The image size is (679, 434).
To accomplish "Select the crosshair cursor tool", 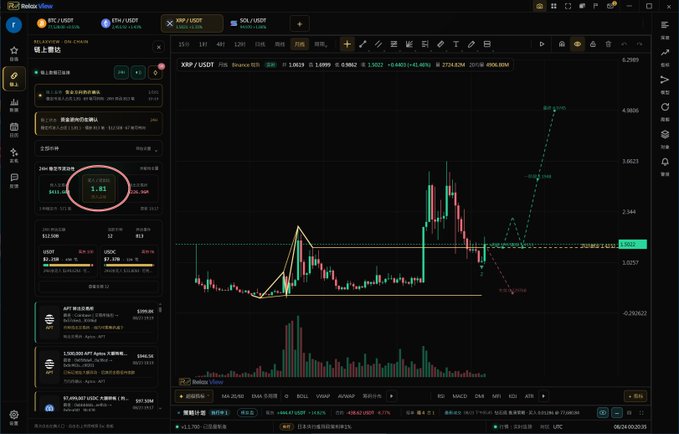I will tap(347, 44).
